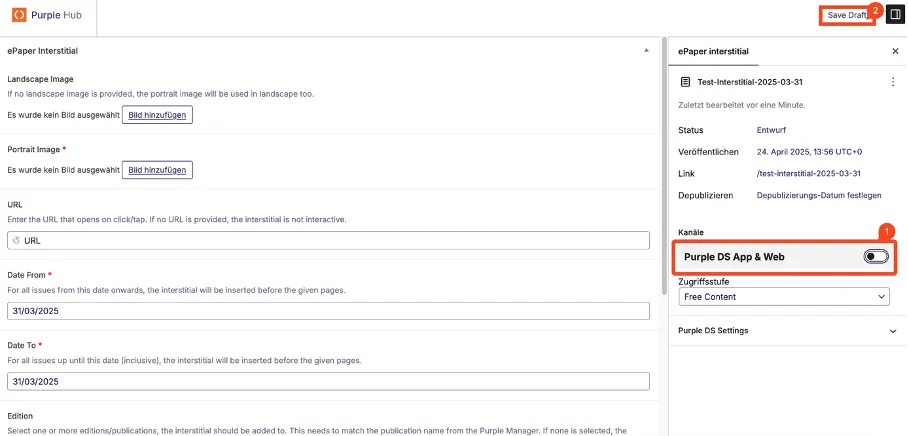Add a Portrait Image via Bild hinzufügen

[157, 170]
